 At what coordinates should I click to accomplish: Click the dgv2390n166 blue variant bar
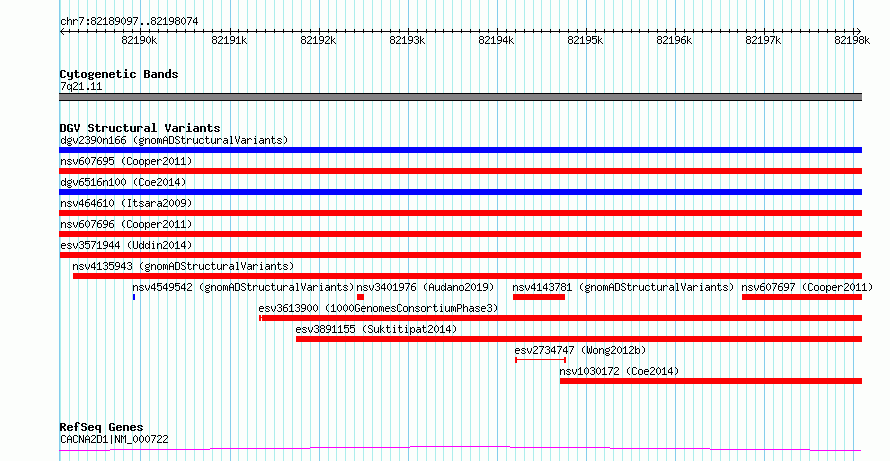460,150
